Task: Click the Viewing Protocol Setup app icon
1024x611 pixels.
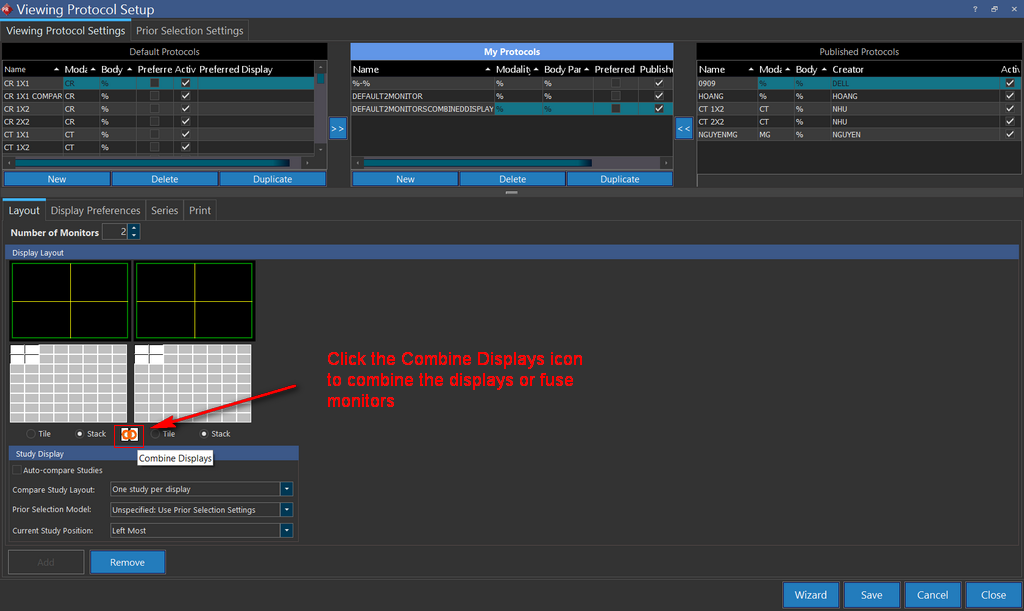Action: tap(8, 9)
